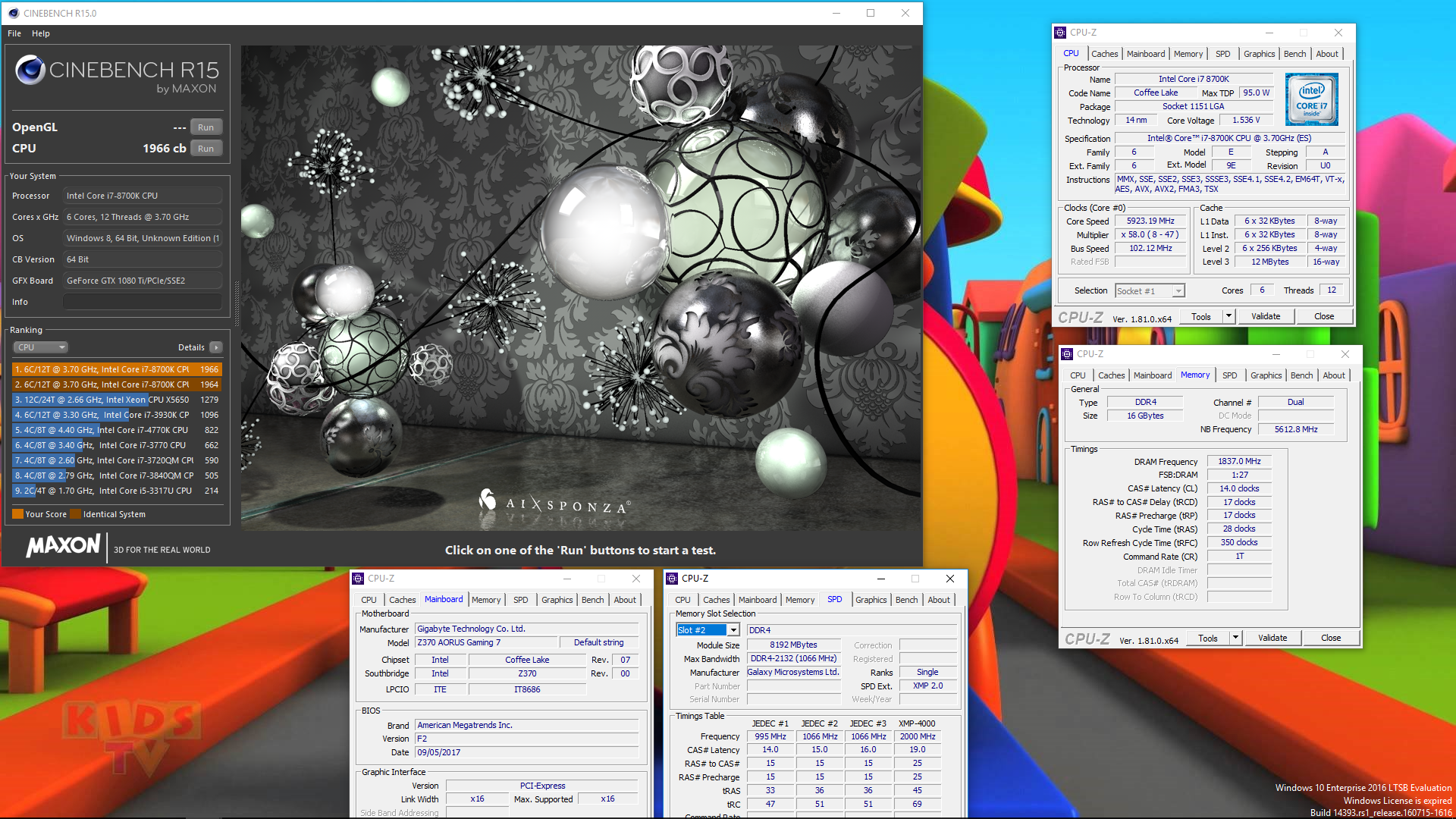Click the MAXON logo at bottom left
Viewport: 1456px width, 819px height.
click(64, 546)
